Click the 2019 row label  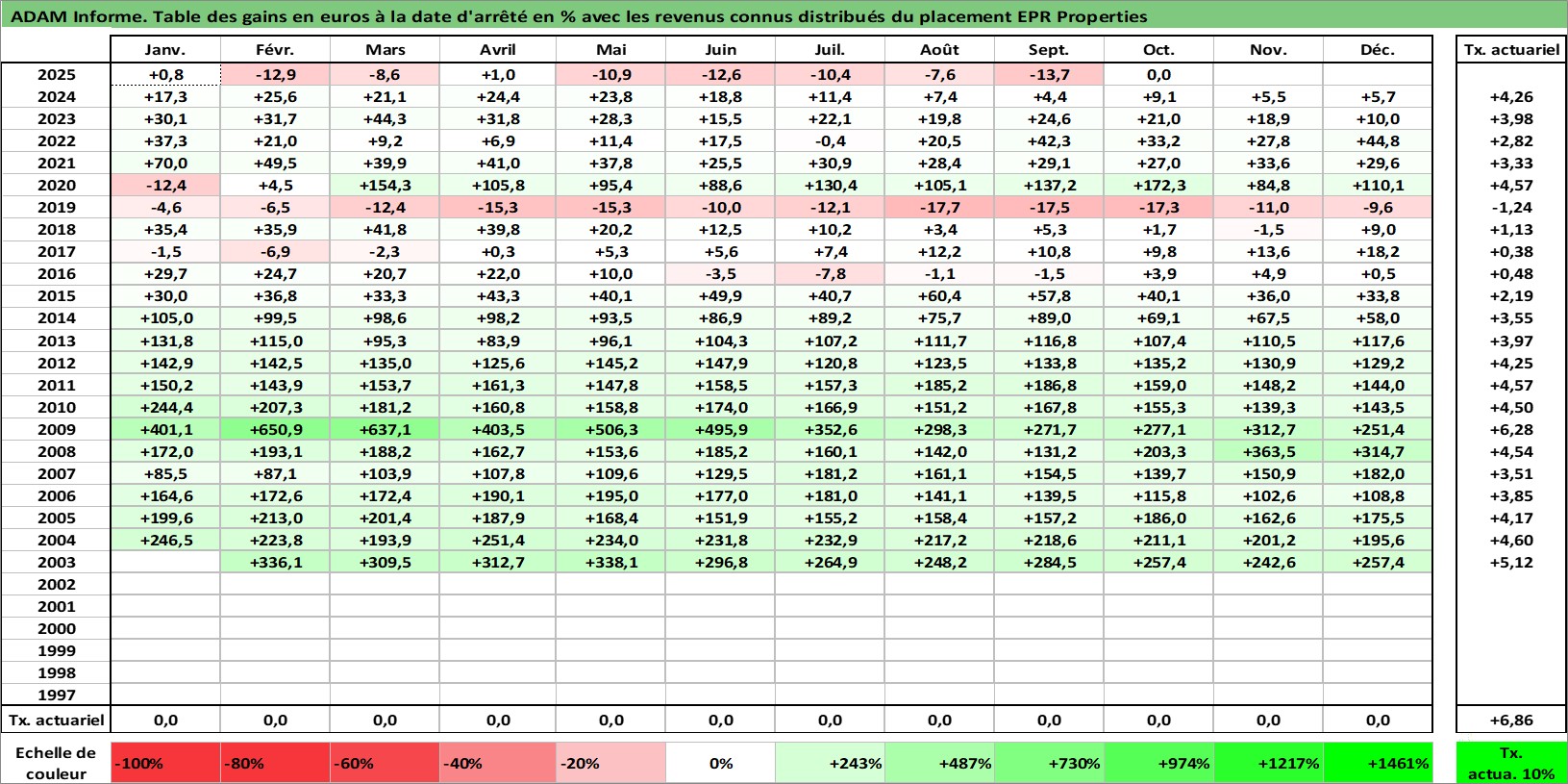(x=57, y=208)
